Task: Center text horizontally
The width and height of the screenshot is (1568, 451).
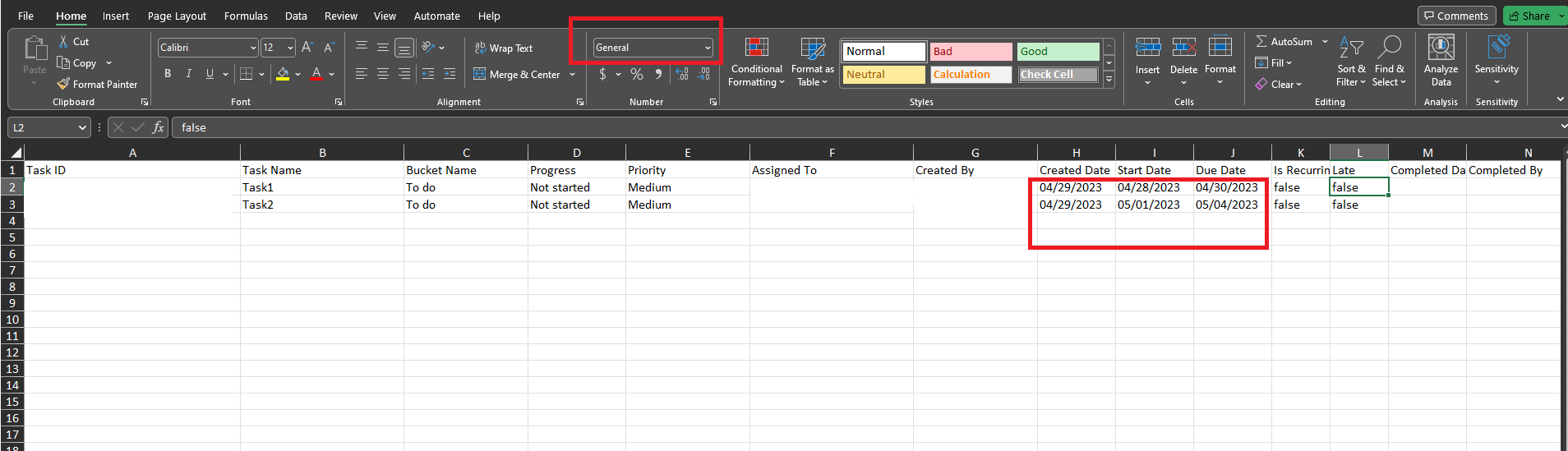Action: [x=383, y=74]
